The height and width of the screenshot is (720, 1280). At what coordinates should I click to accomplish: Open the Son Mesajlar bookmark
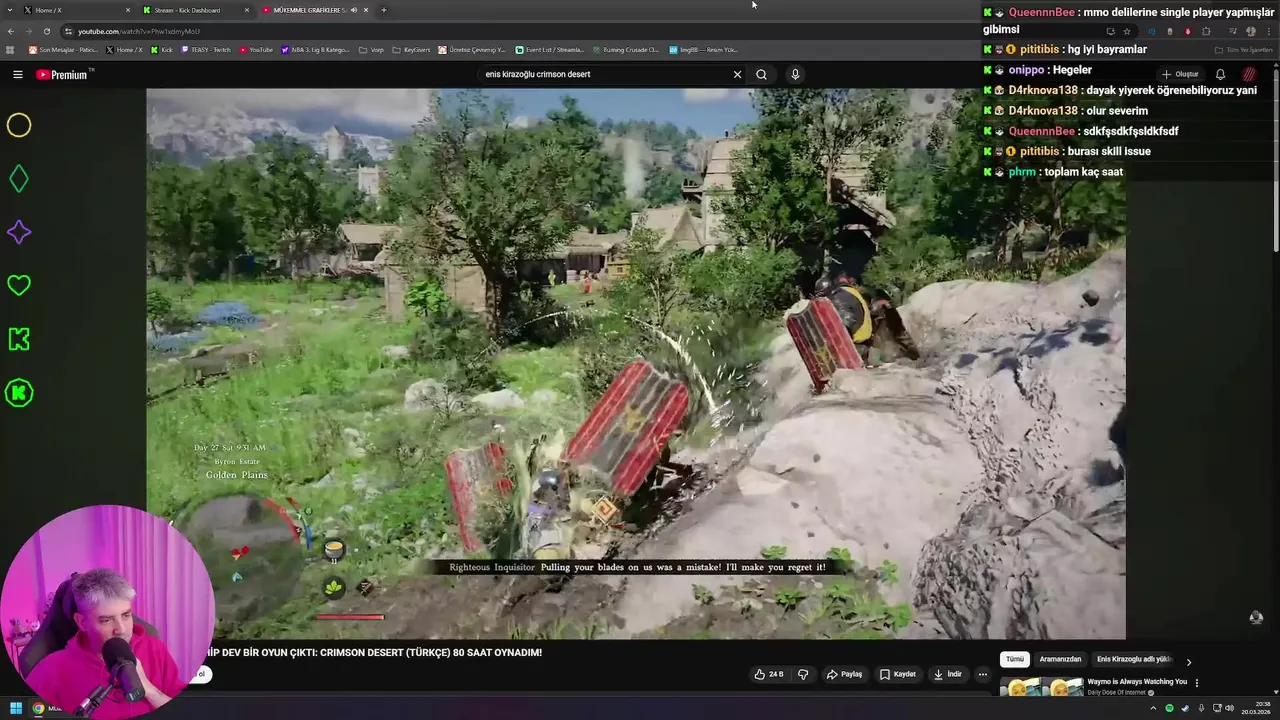pyautogui.click(x=63, y=49)
